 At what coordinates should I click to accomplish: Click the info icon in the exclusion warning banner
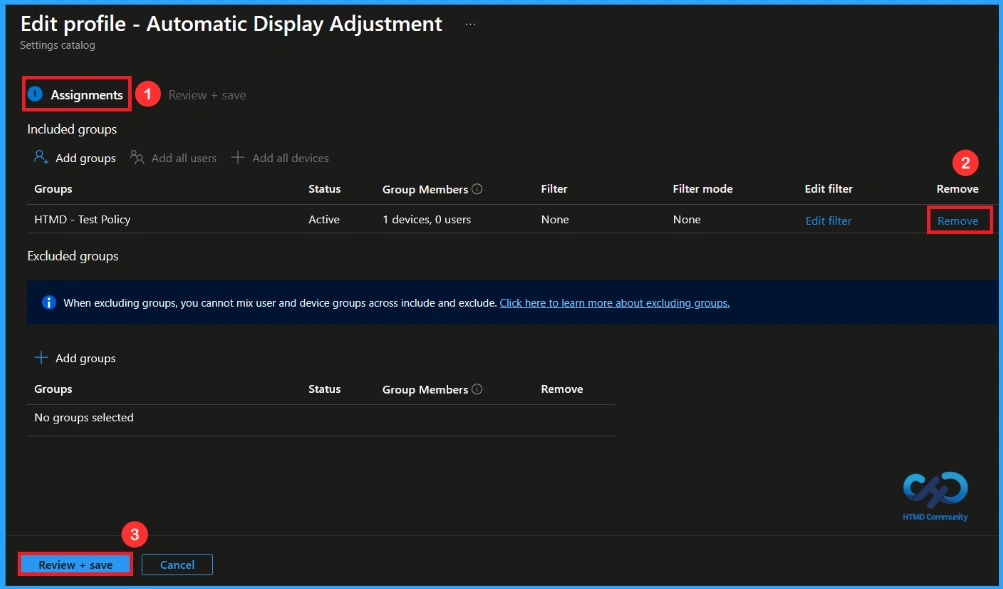click(48, 302)
